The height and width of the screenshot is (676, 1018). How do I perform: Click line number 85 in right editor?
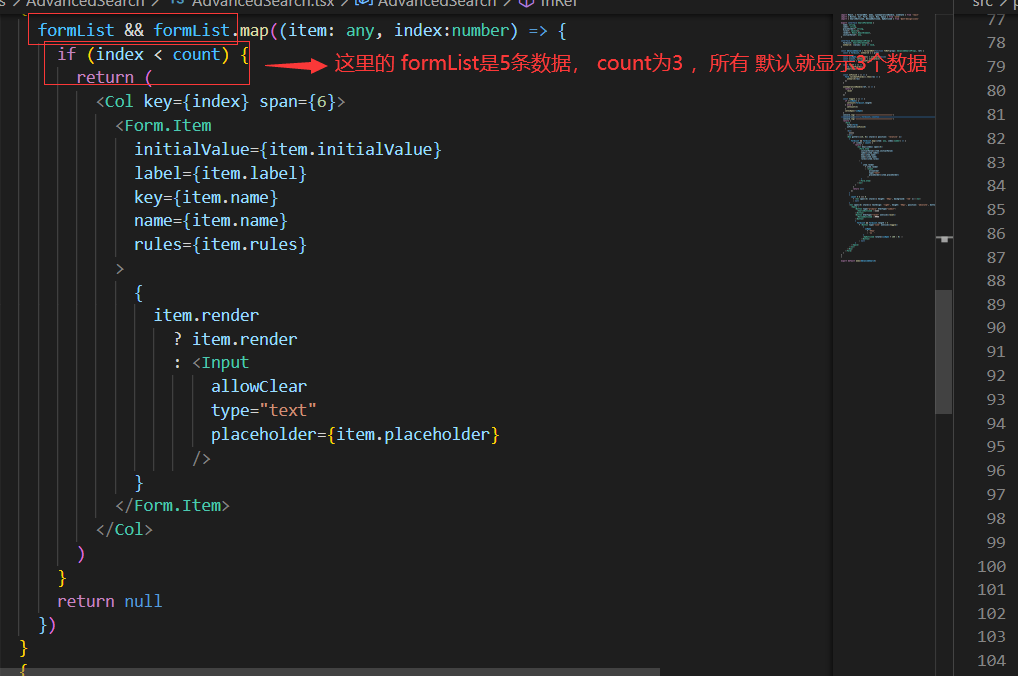pos(996,210)
